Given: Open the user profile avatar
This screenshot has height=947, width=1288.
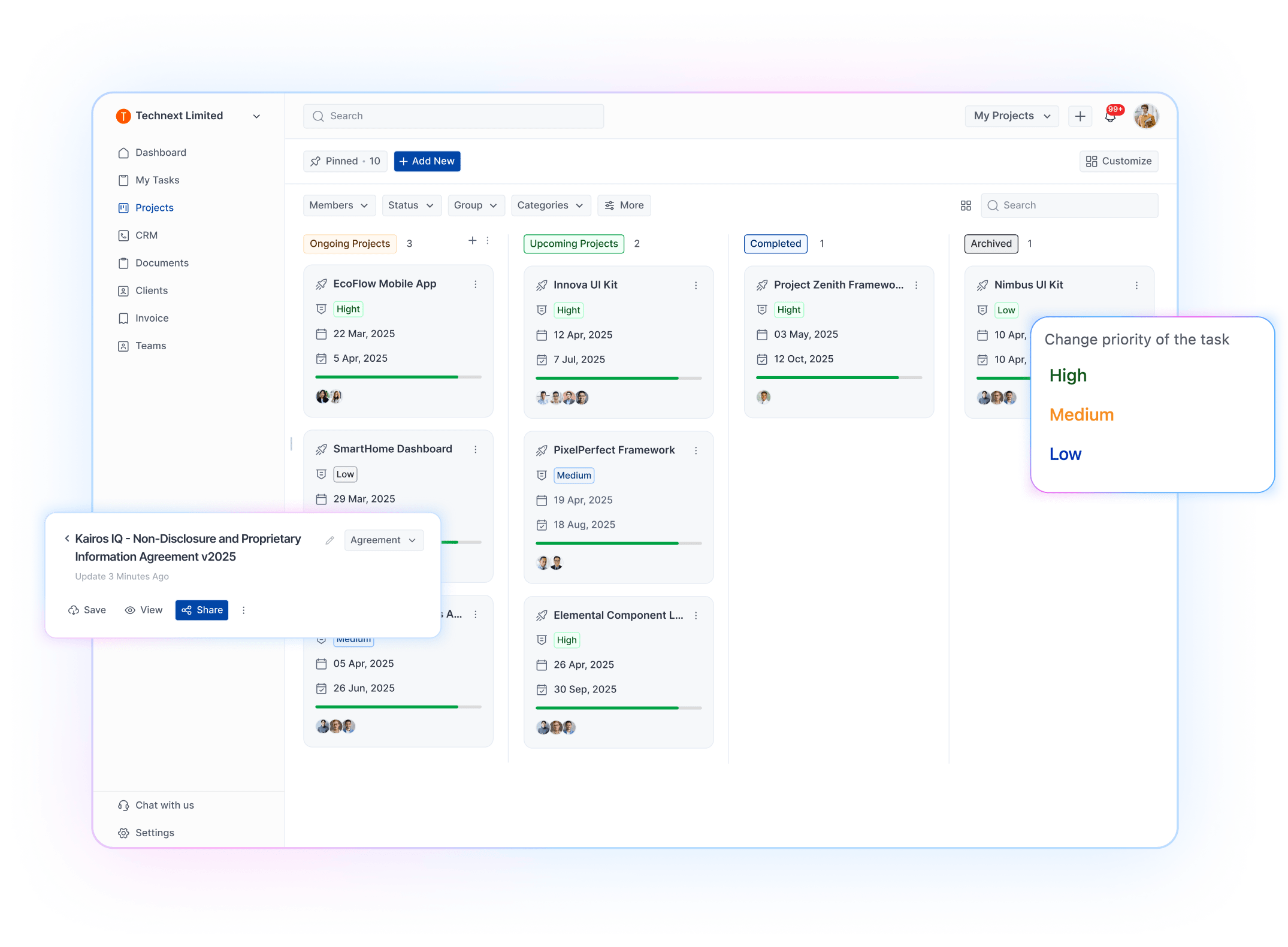Looking at the screenshot, I should (1146, 116).
